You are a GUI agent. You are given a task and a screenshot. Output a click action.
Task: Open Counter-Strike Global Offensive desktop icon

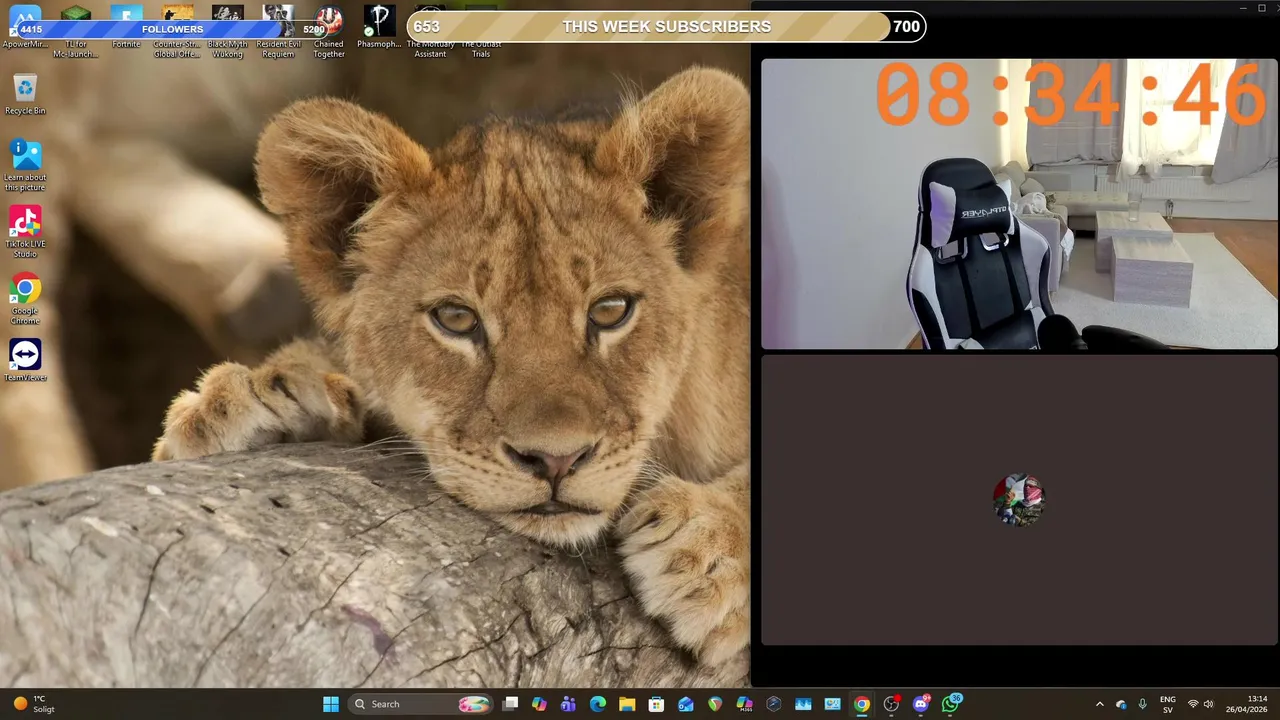177,32
